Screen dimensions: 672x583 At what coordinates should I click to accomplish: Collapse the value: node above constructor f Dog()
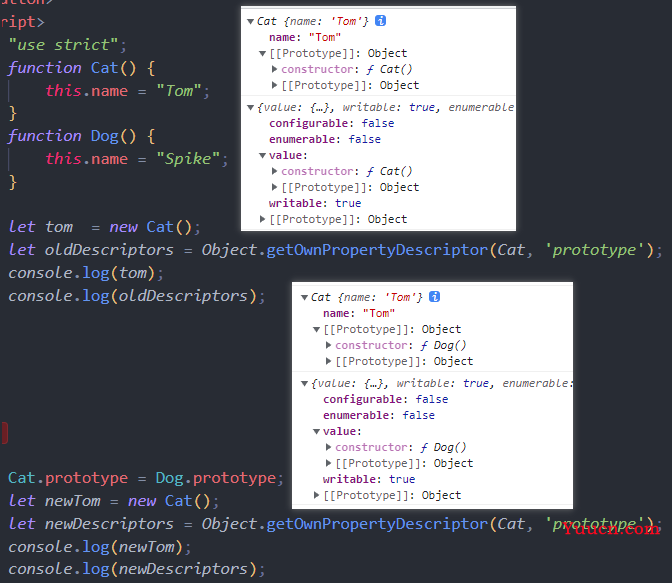317,432
